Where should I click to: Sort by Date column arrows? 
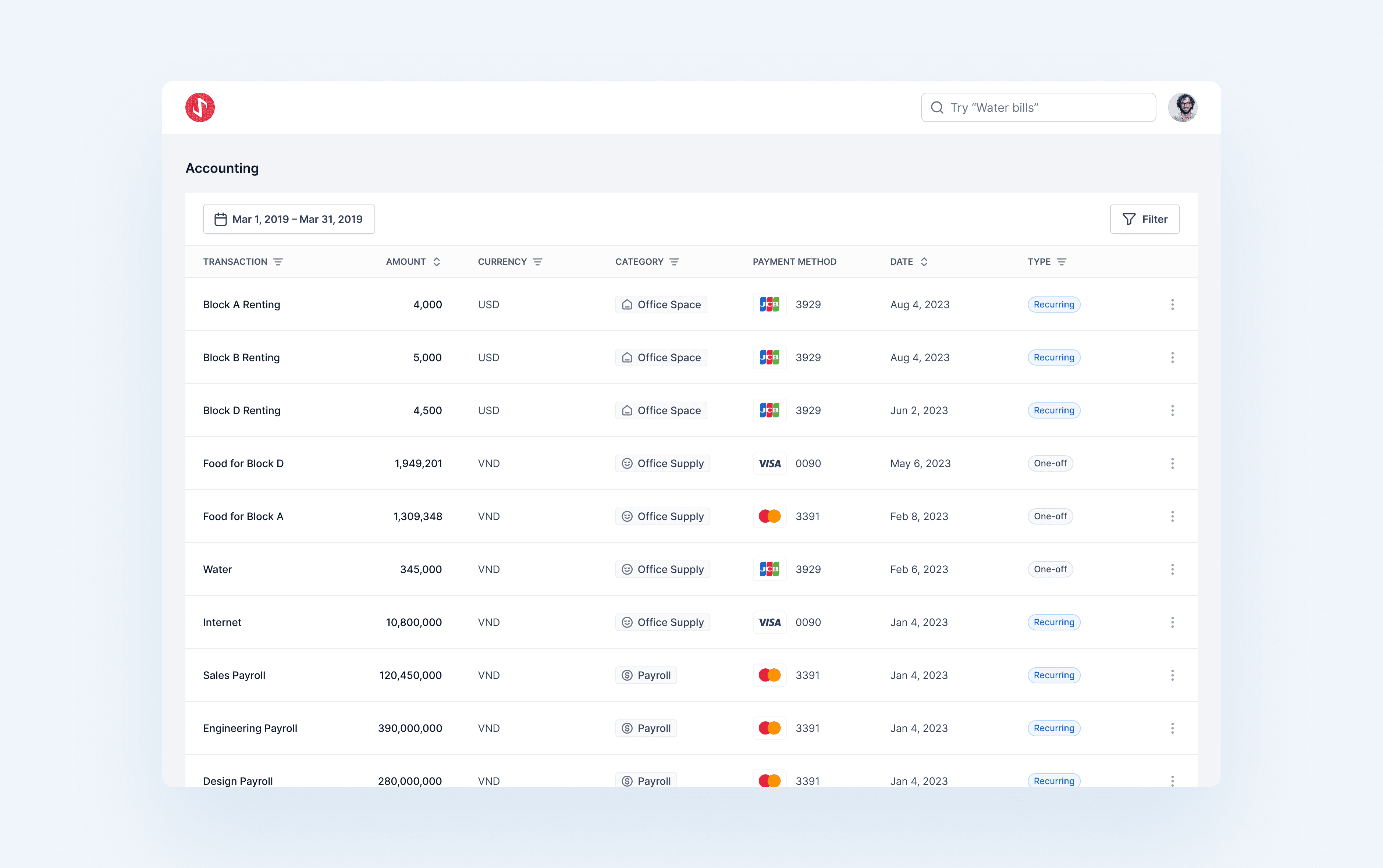[924, 262]
